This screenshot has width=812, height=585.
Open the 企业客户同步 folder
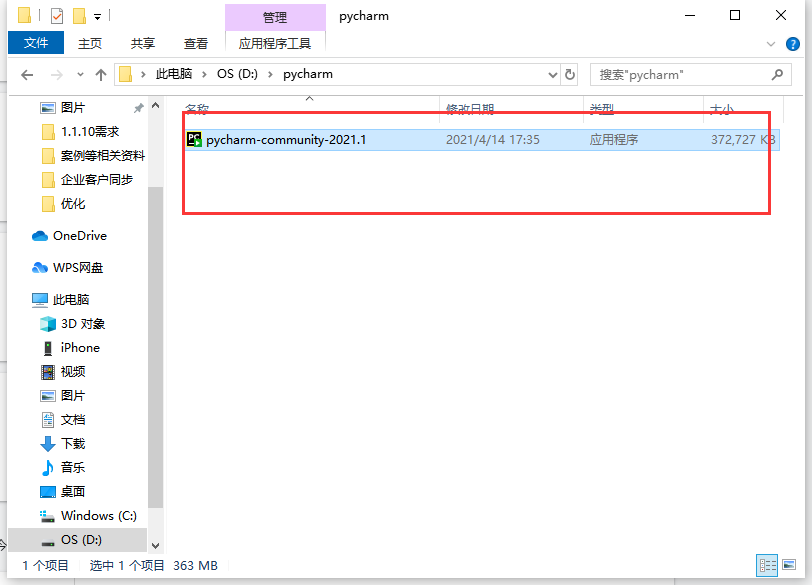click(96, 180)
